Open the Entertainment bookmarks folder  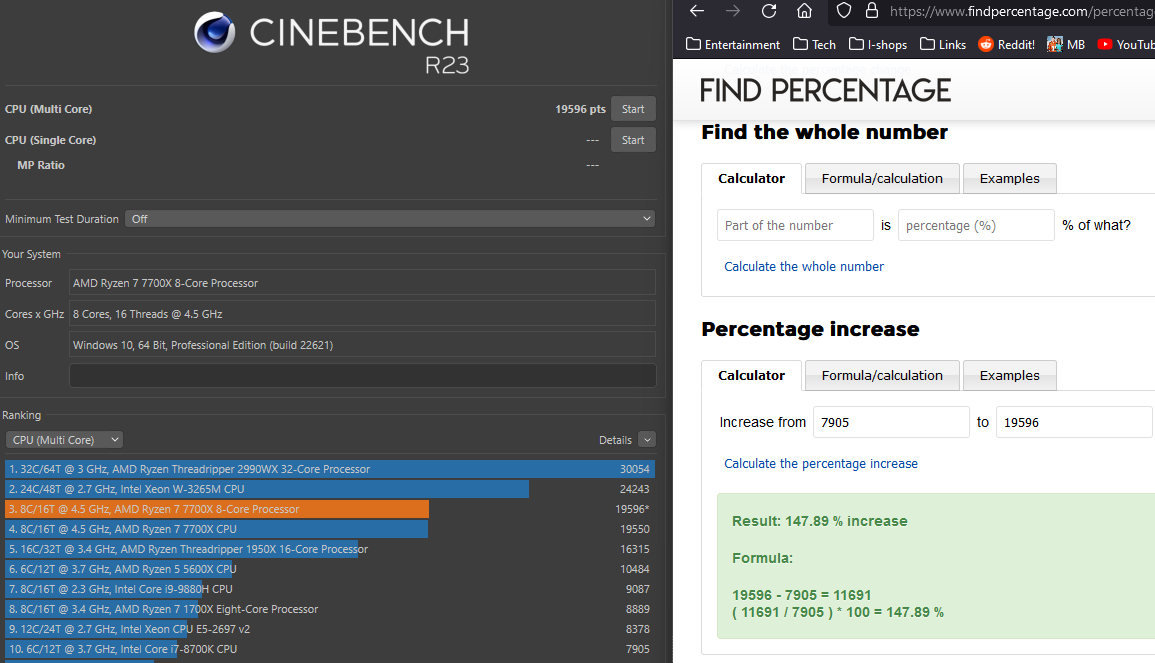[733, 45]
